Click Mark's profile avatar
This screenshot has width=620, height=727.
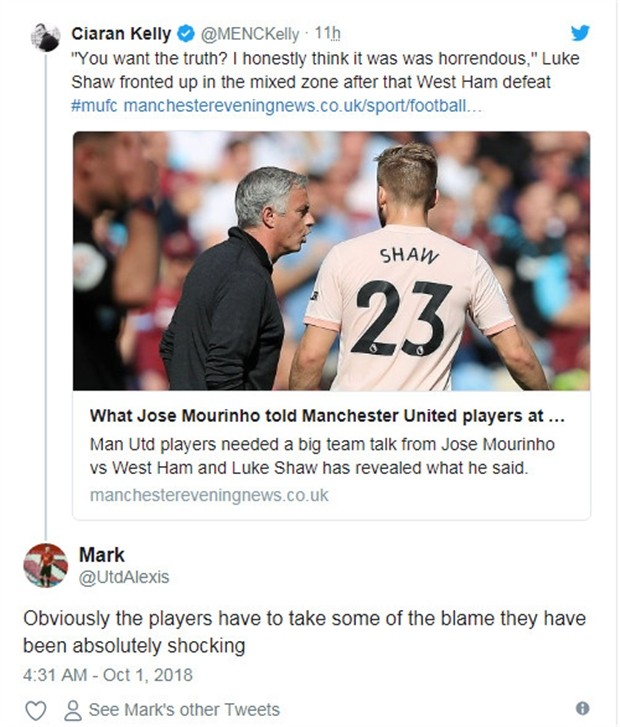tap(46, 565)
